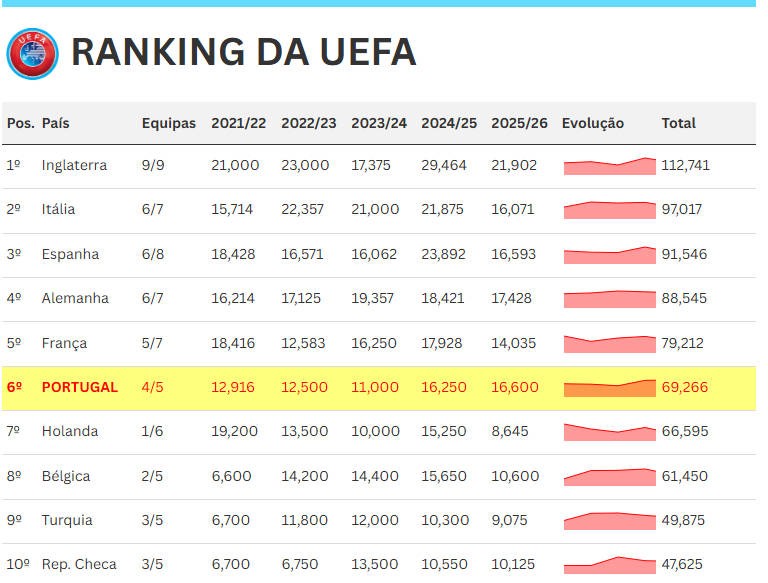Click the Turquia country name
The height and width of the screenshot is (583, 768).
(x=67, y=520)
